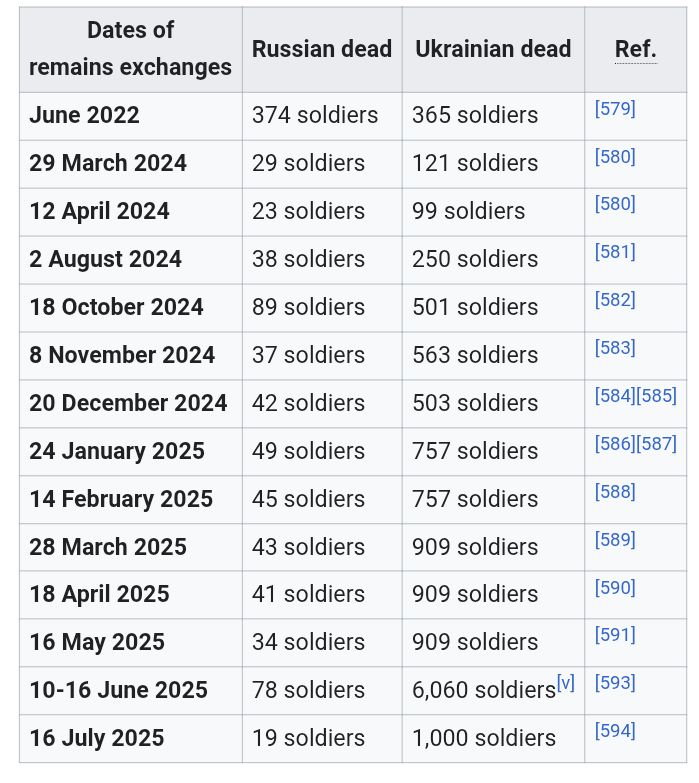Open citation [583] beside 8 November 2024
Screen dimensions: 699x783
point(615,348)
